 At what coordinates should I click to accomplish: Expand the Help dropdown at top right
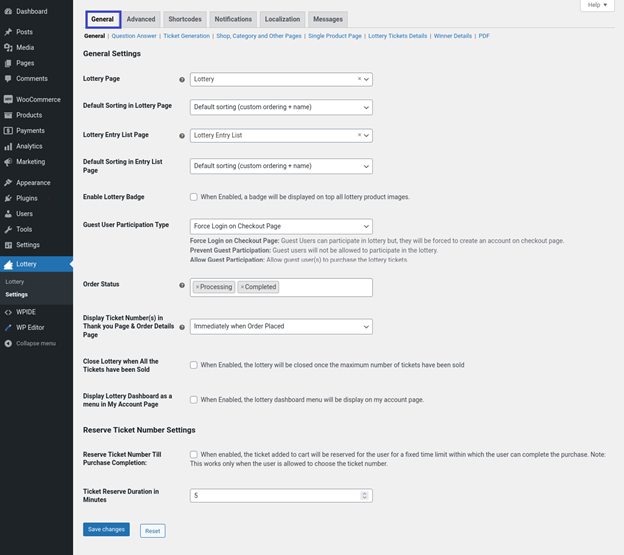(597, 5)
